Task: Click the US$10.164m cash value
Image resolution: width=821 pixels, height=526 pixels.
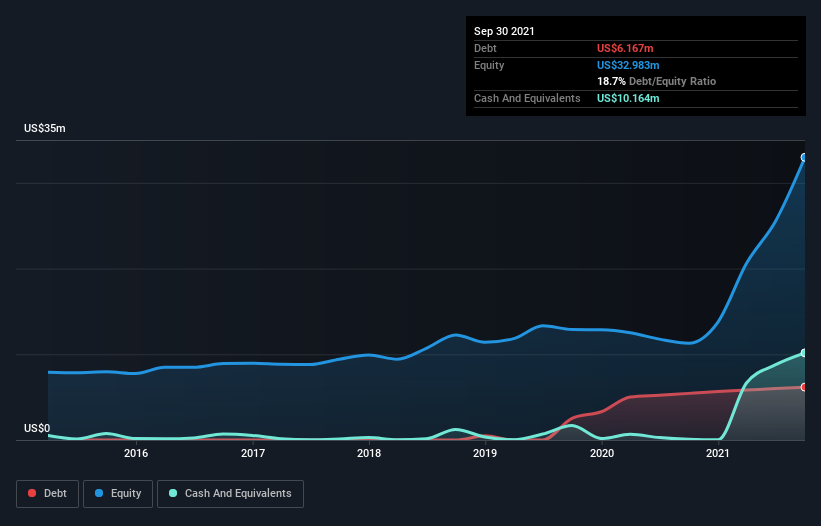Action: pos(628,98)
